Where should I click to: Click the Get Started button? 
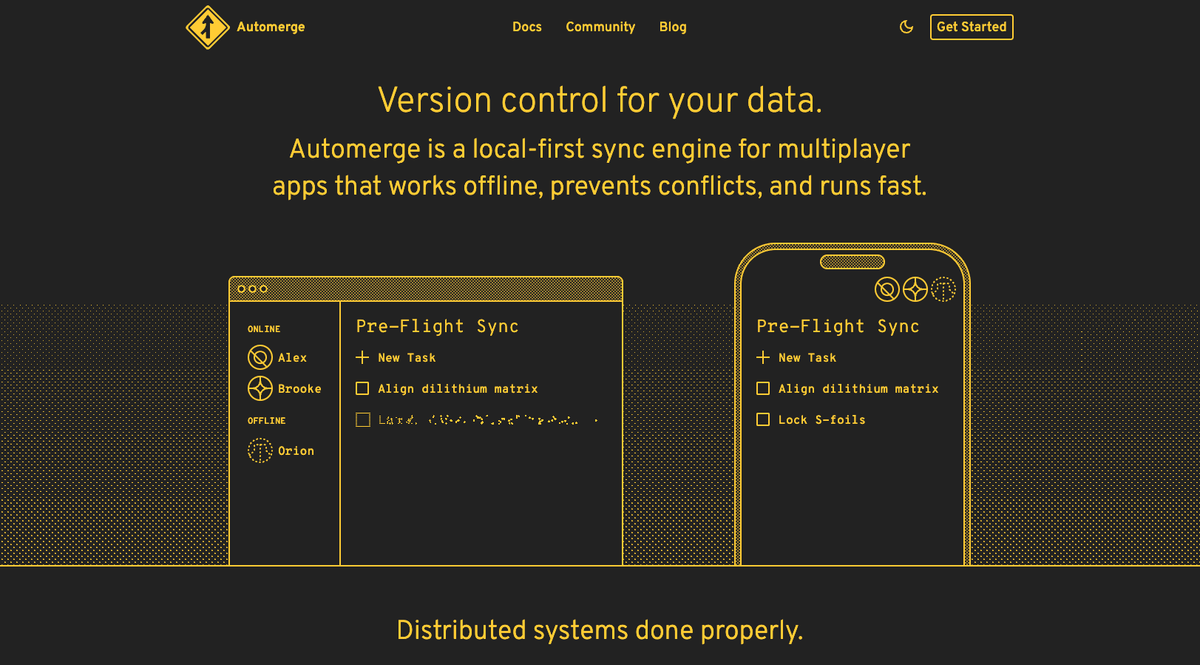tap(971, 27)
